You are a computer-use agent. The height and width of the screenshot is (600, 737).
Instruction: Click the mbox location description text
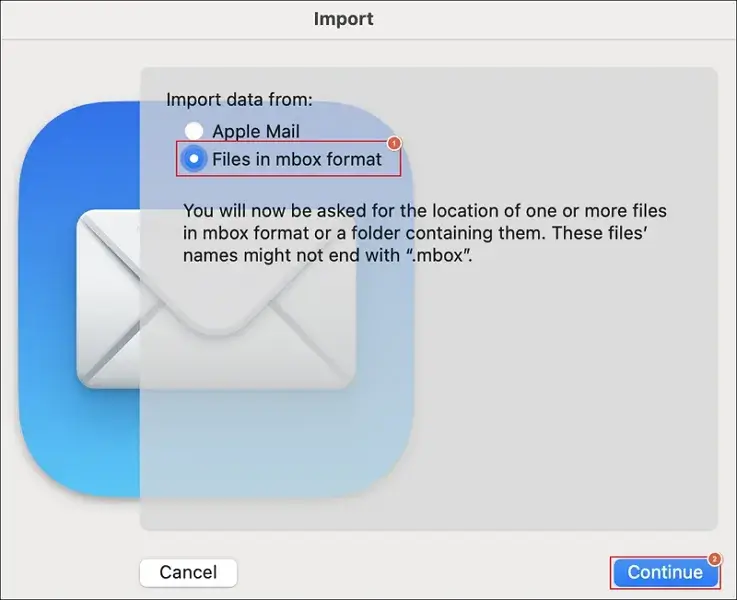424,233
